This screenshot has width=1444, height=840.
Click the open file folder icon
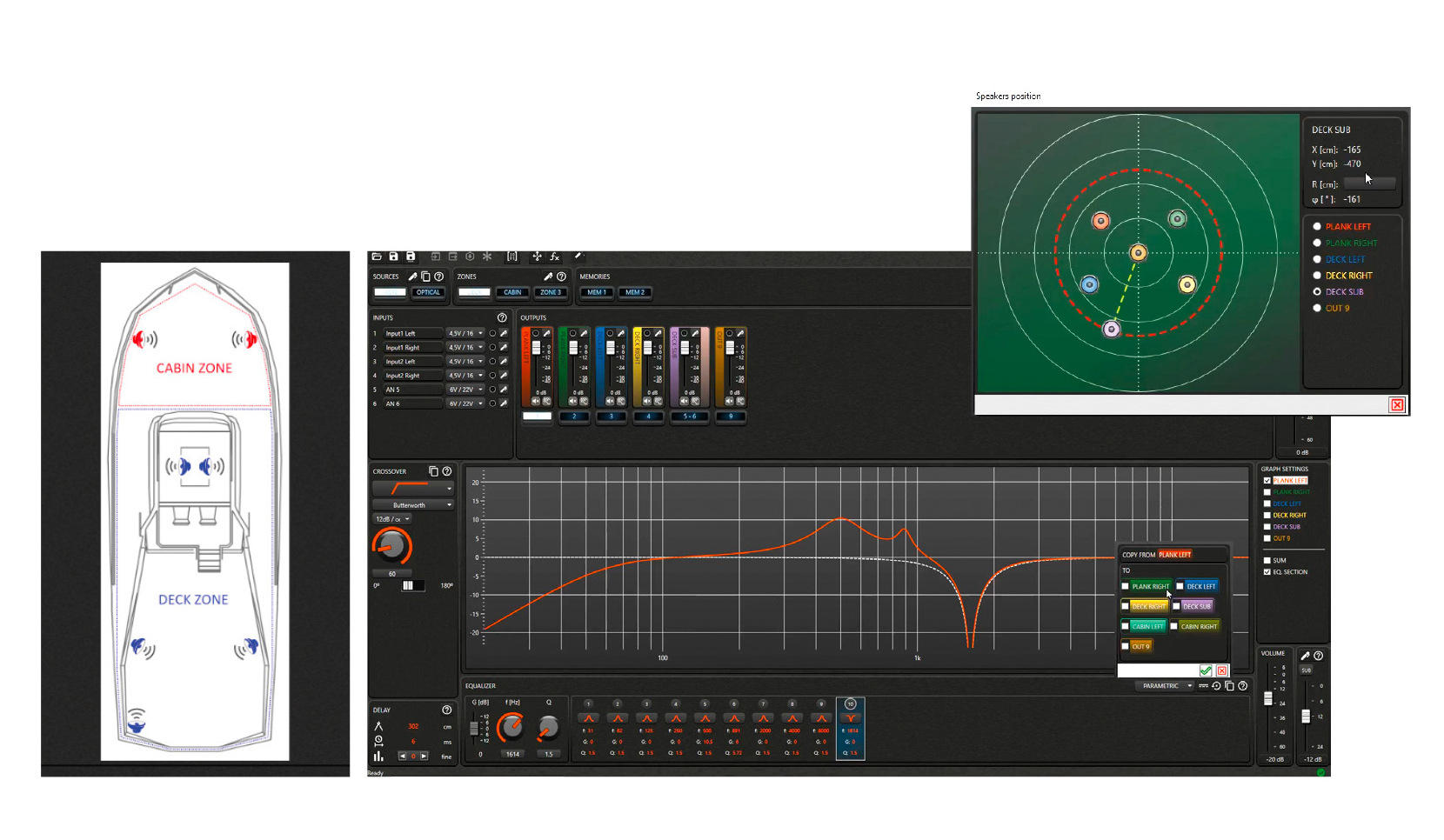[377, 257]
